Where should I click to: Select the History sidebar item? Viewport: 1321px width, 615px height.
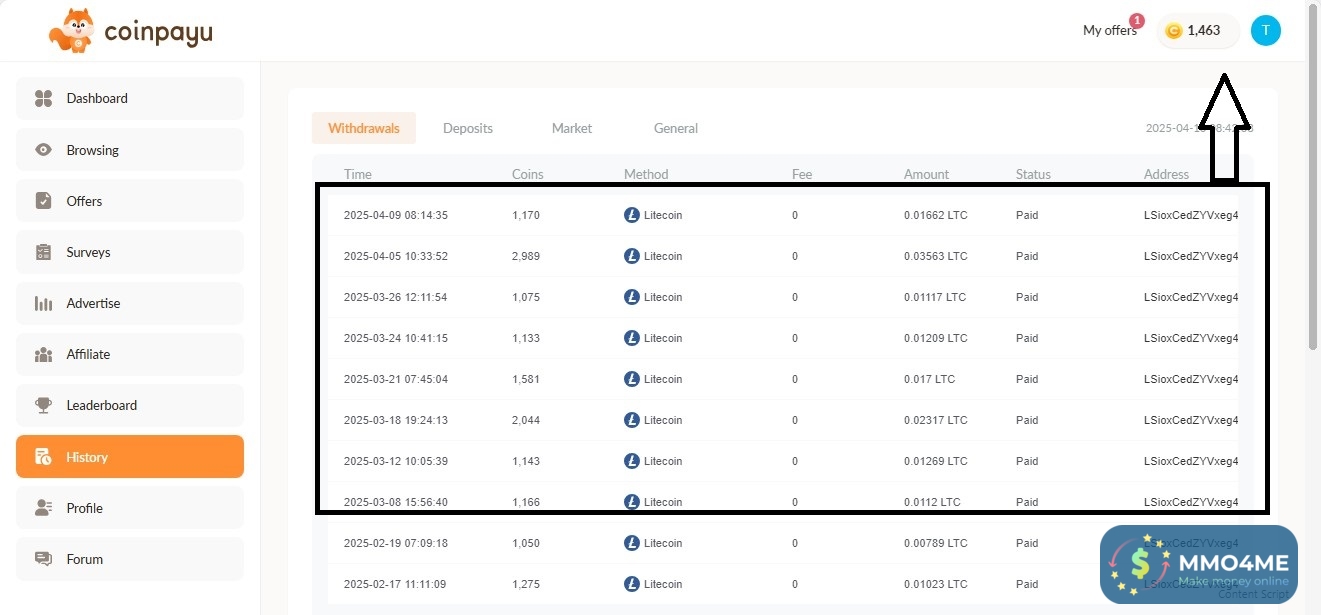point(129,457)
